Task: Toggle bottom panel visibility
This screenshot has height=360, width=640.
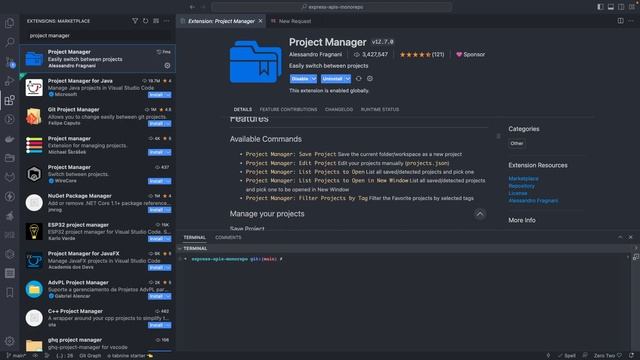Action: coord(611,7)
